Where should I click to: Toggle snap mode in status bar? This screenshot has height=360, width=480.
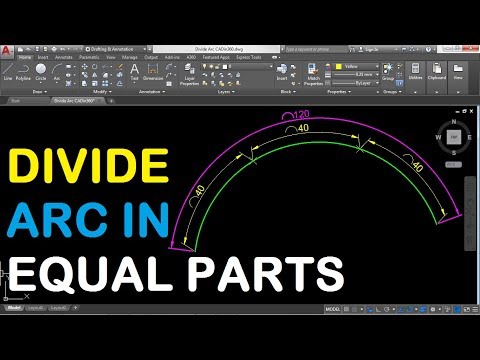pyautogui.click(x=355, y=309)
